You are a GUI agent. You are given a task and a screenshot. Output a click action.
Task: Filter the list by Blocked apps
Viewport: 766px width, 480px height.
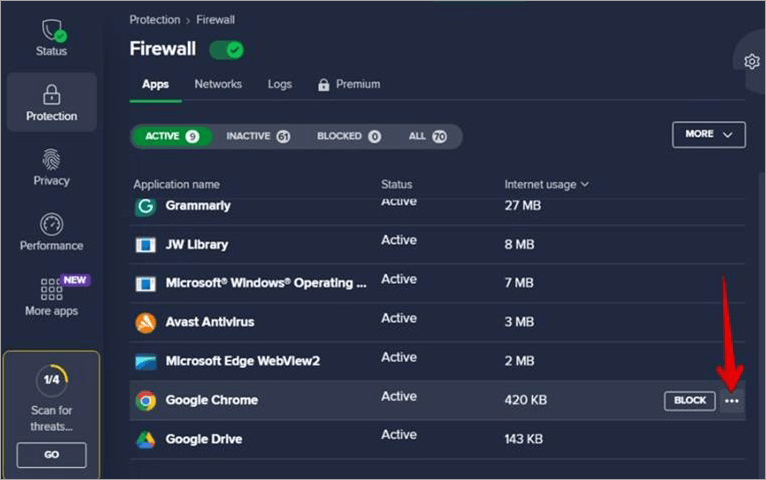tap(348, 136)
